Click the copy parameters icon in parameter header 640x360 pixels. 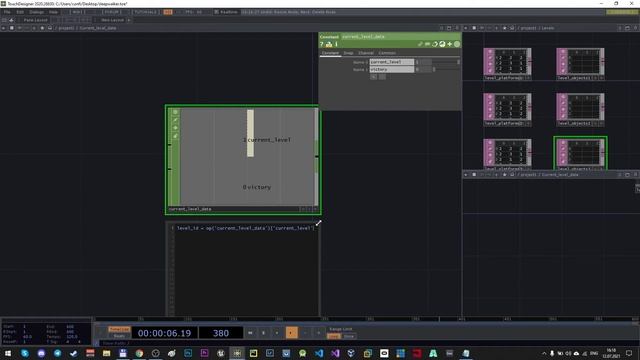pyautogui.click(x=427, y=44)
